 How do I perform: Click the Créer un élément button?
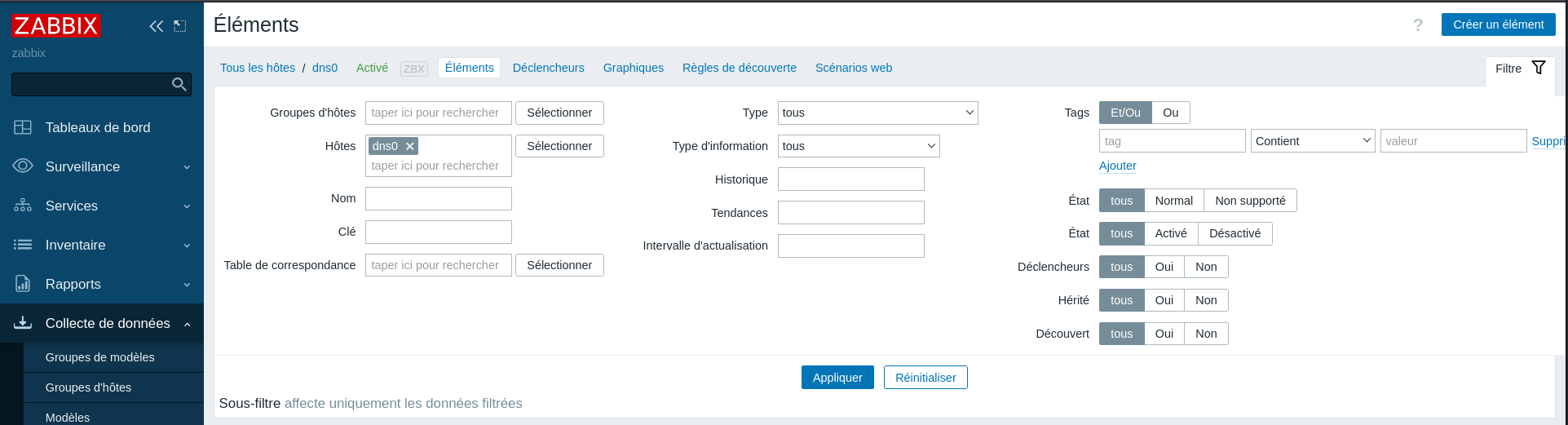point(1498,24)
